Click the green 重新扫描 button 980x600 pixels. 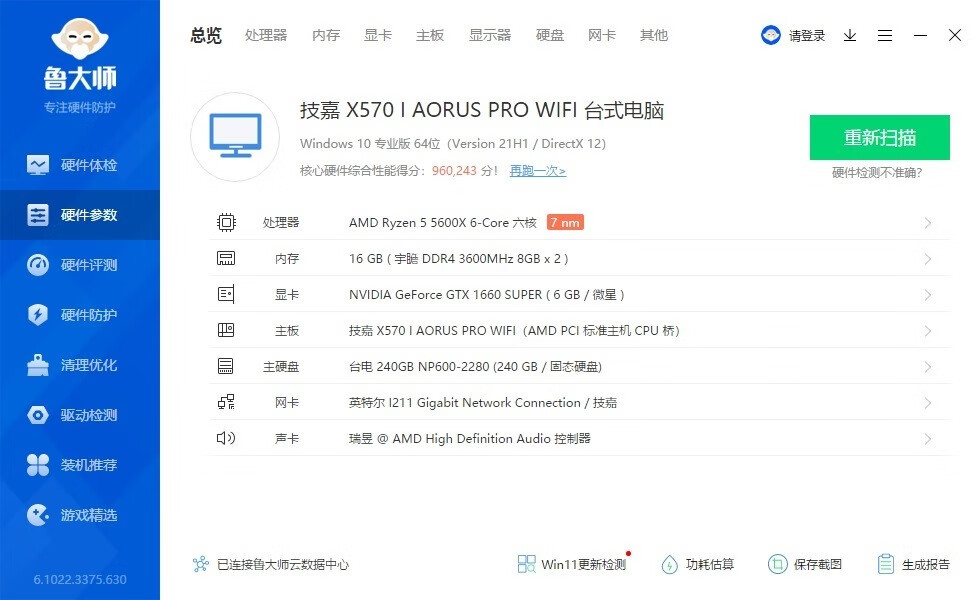tap(879, 137)
